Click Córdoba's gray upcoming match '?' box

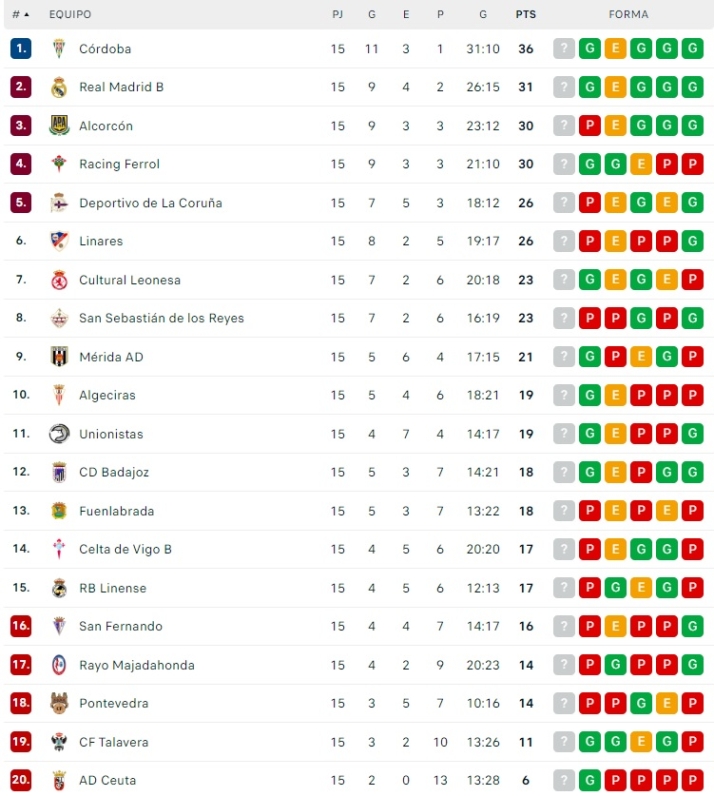(564, 49)
